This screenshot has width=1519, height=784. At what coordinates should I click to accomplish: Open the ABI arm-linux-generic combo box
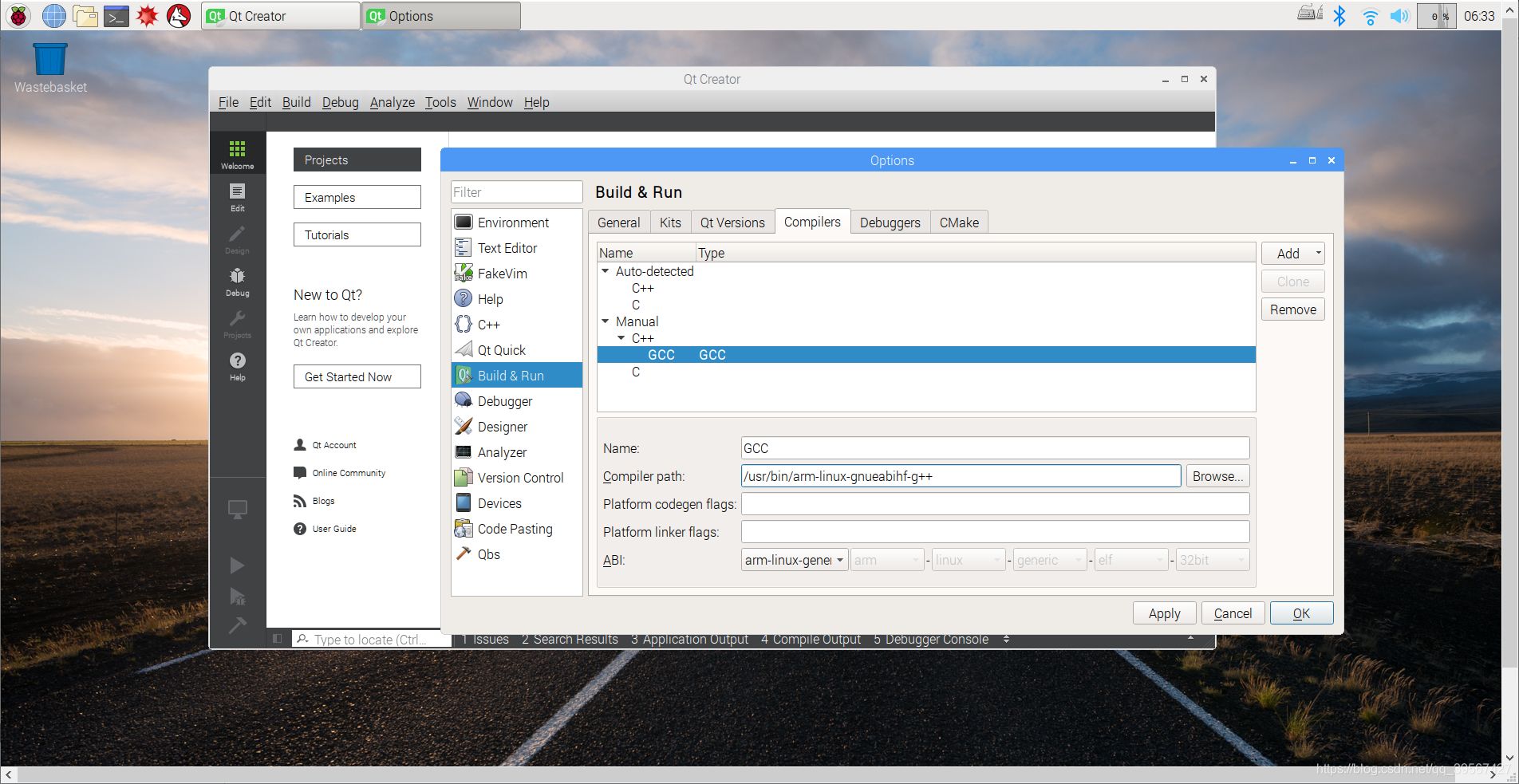[793, 560]
